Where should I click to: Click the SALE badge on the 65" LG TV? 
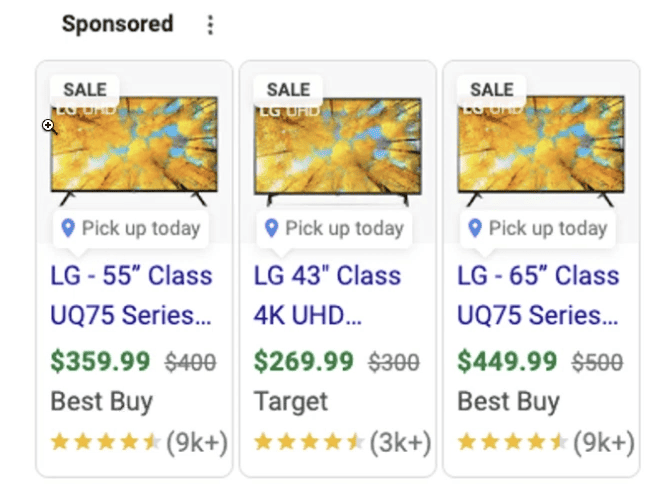[x=492, y=90]
